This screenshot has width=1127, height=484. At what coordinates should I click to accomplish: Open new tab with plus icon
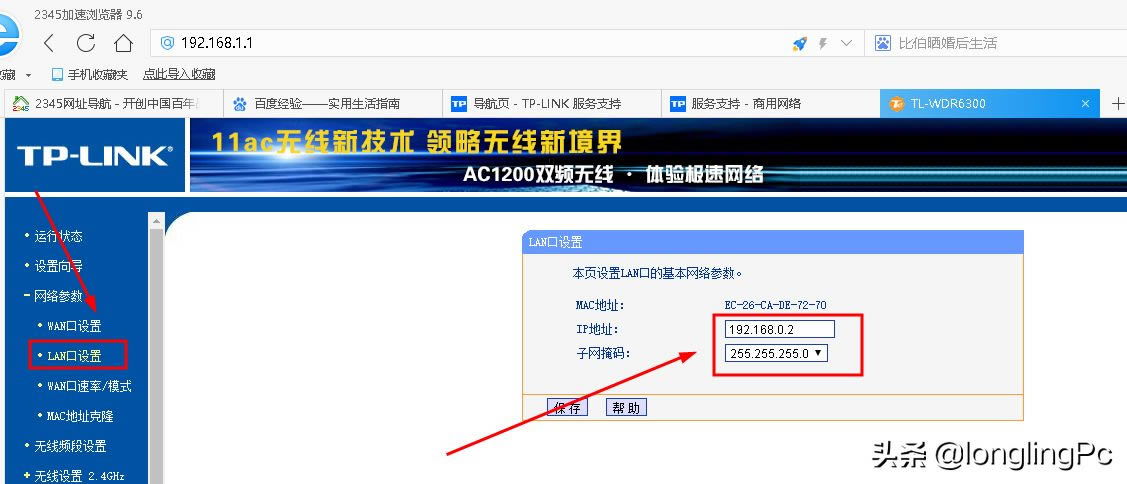(1118, 104)
